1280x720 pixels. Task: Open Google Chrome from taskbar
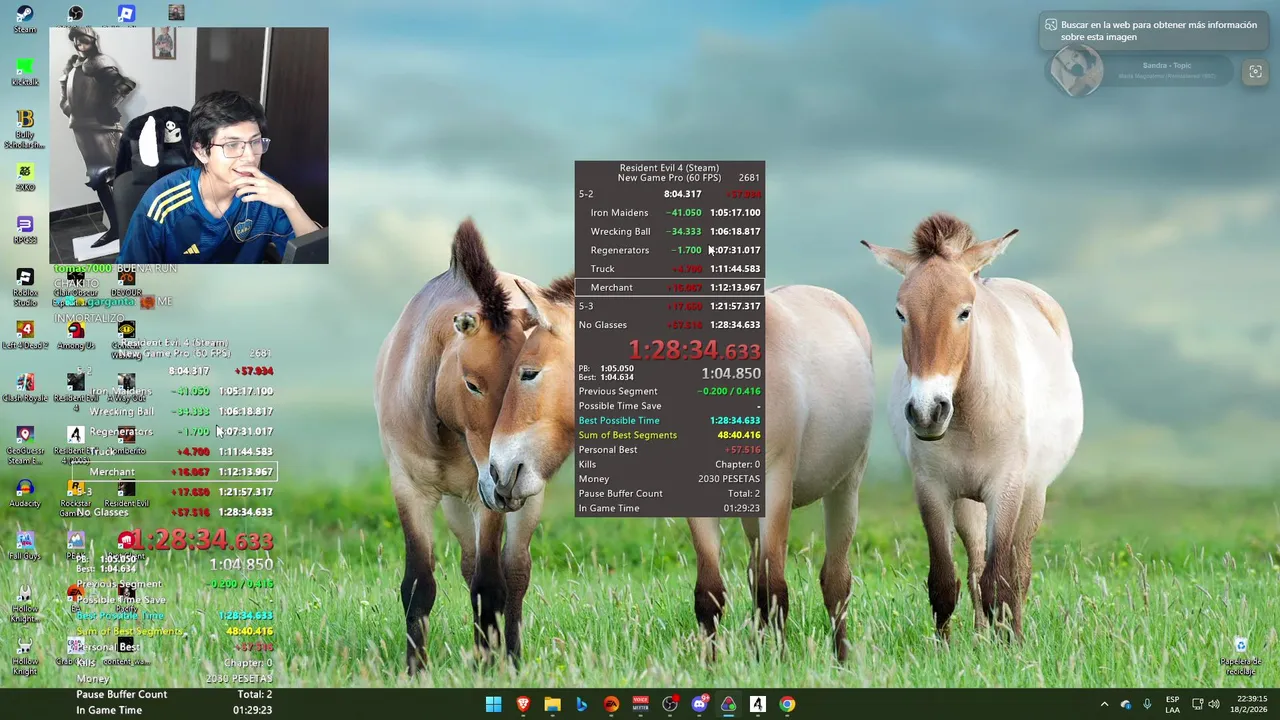787,704
